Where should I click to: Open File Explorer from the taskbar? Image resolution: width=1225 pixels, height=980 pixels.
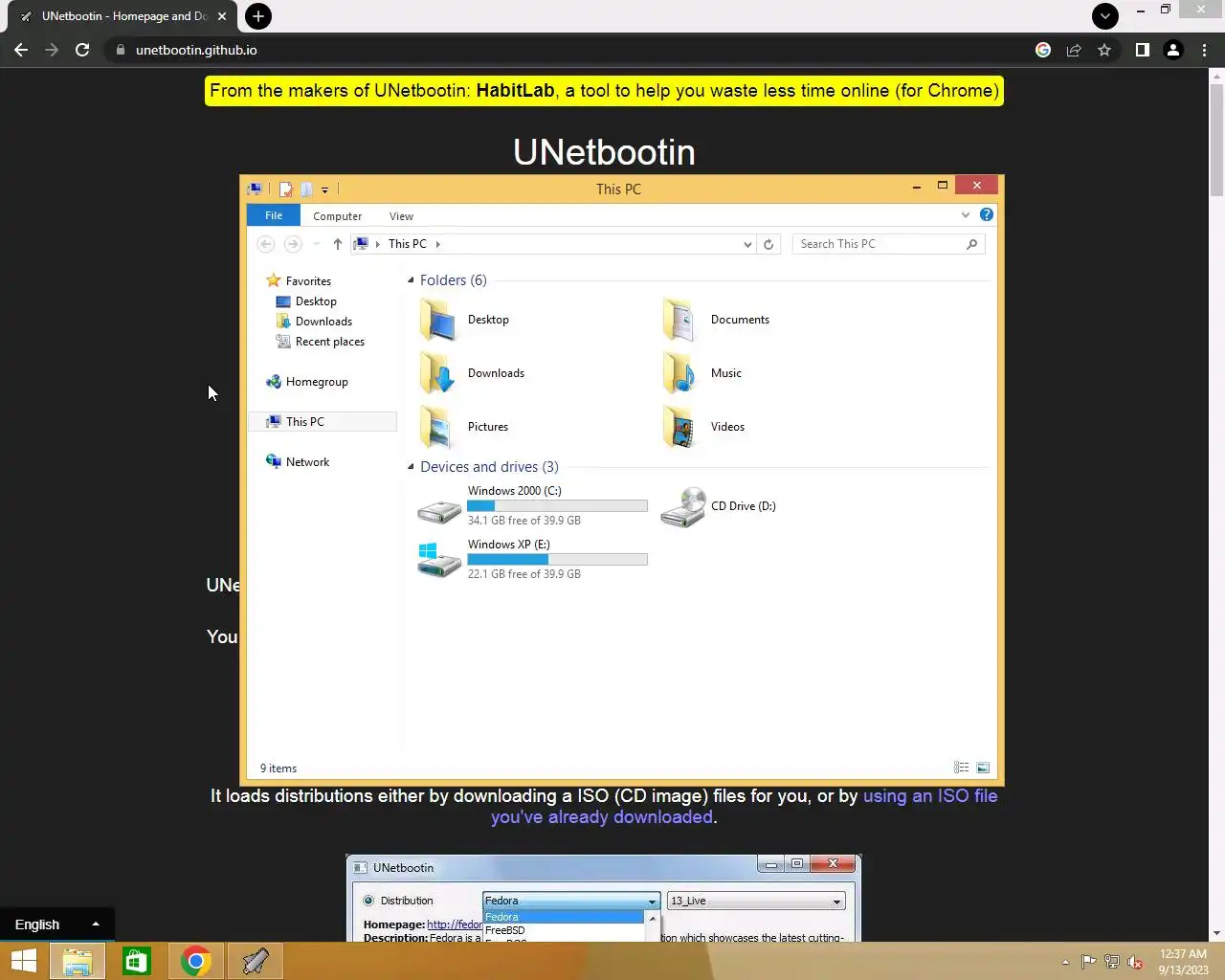pos(78,961)
